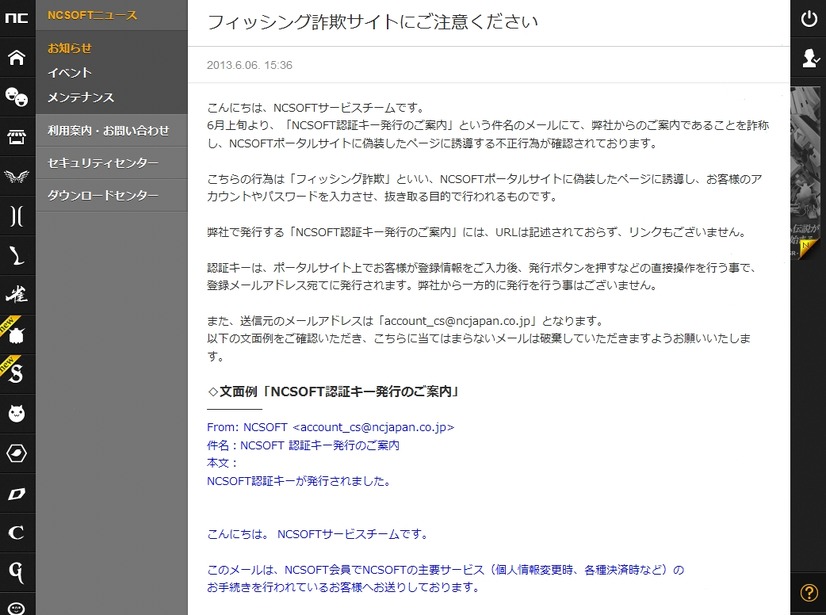Image resolution: width=826 pixels, height=615 pixels.
Task: Select the cat face game icon
Action: 17,414
